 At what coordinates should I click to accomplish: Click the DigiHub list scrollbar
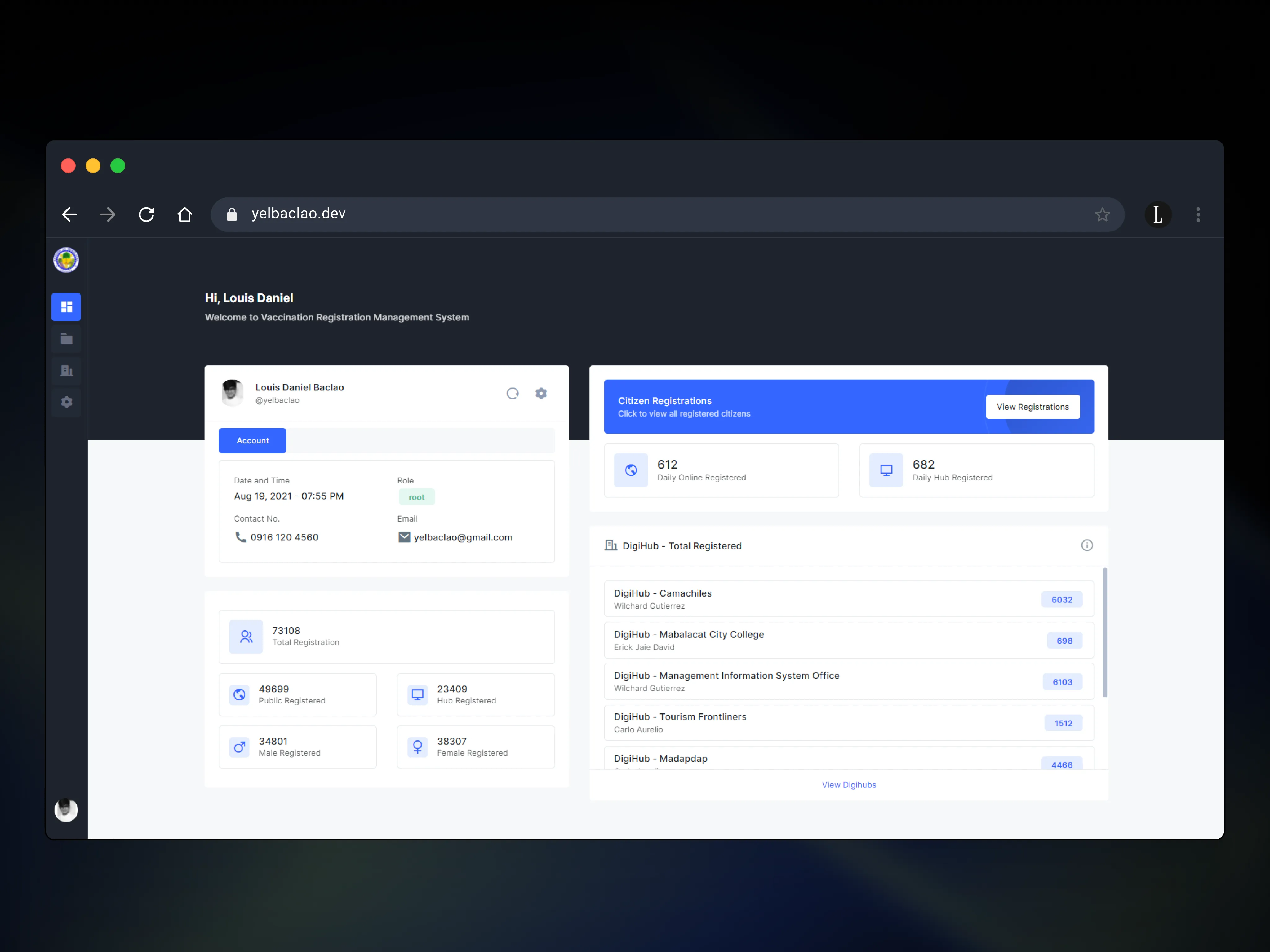point(1105,632)
